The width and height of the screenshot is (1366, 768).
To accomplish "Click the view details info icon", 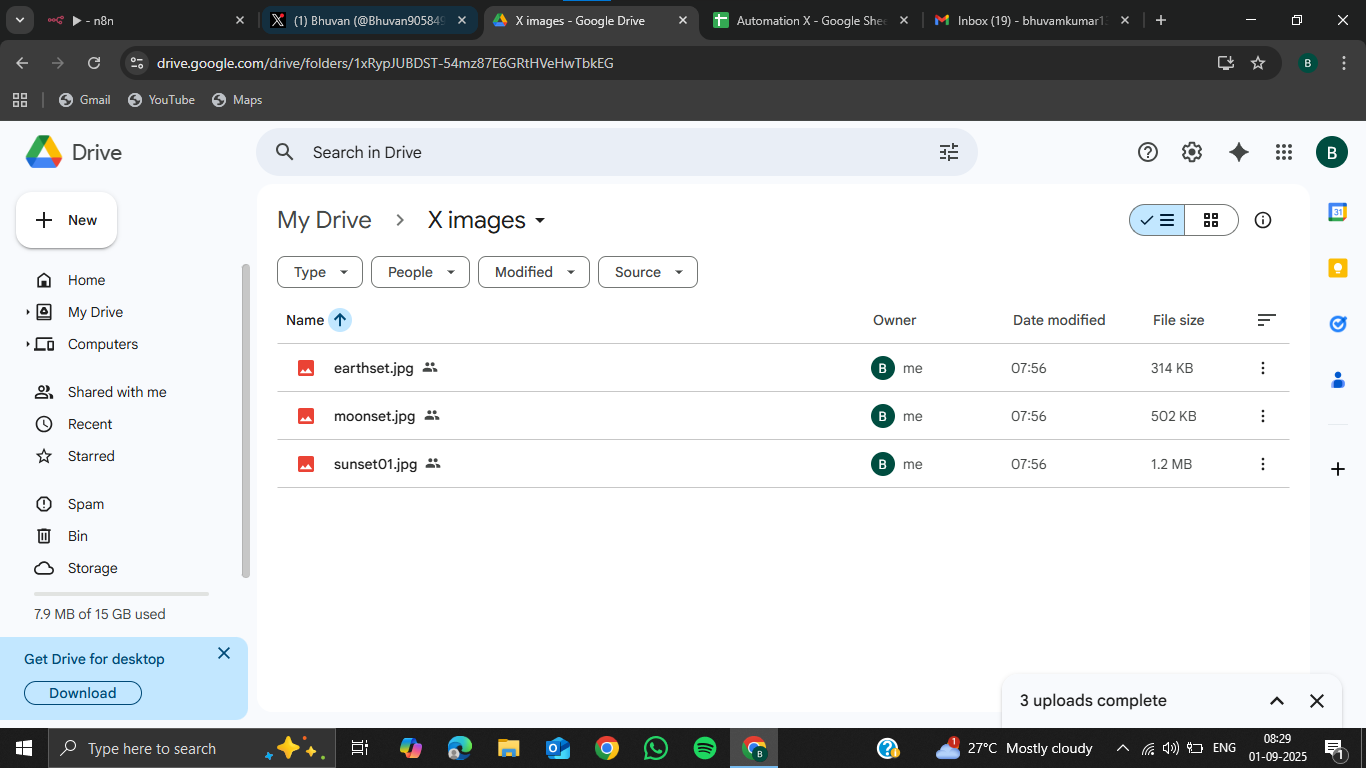I will pos(1262,220).
